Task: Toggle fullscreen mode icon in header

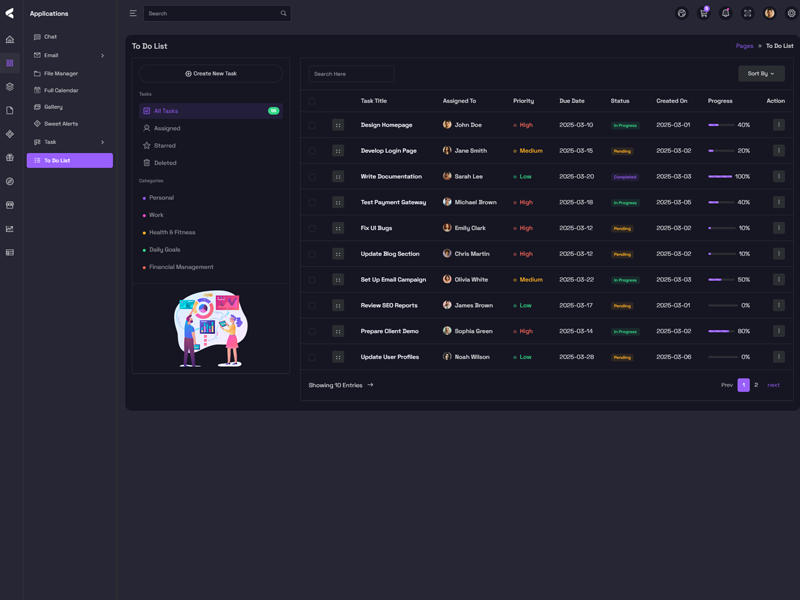Action: (748, 13)
